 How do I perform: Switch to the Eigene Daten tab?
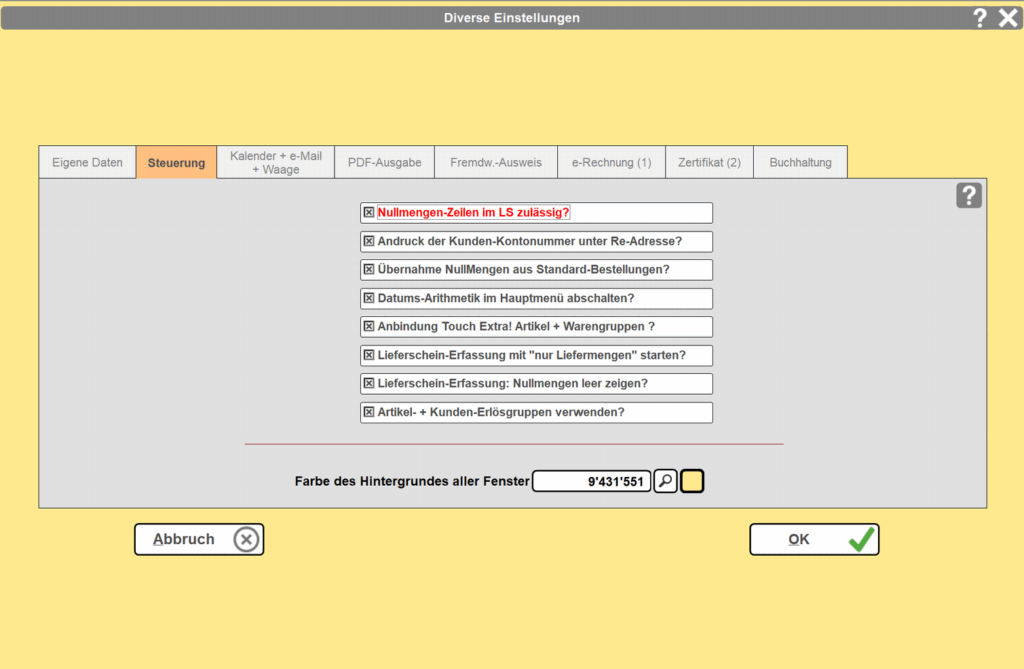[87, 163]
